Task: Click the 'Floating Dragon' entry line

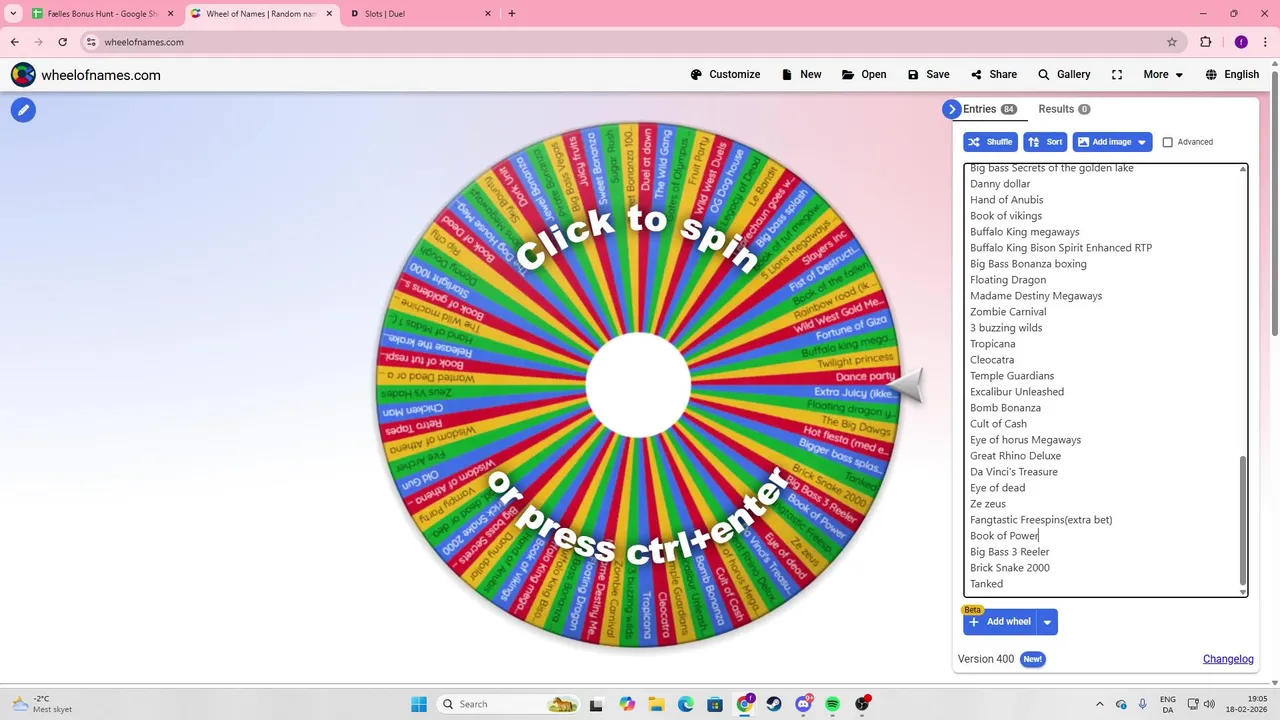Action: pos(1008,280)
